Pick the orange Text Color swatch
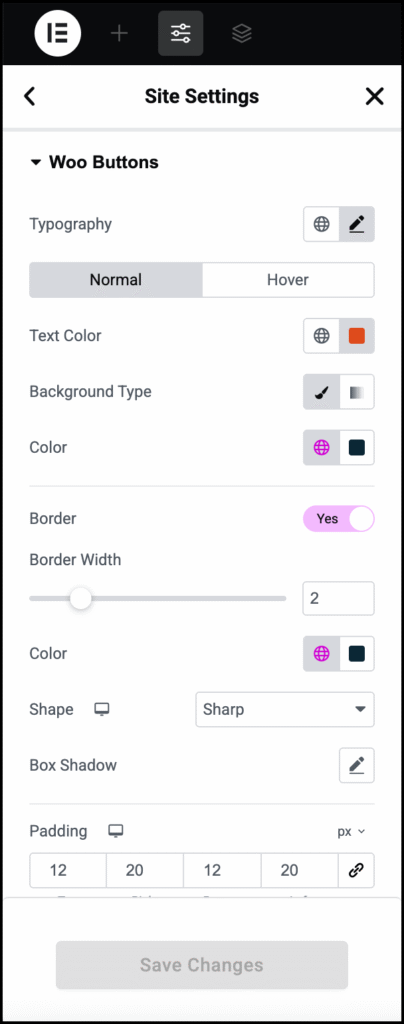Image resolution: width=404 pixels, height=1024 pixels. (356, 336)
